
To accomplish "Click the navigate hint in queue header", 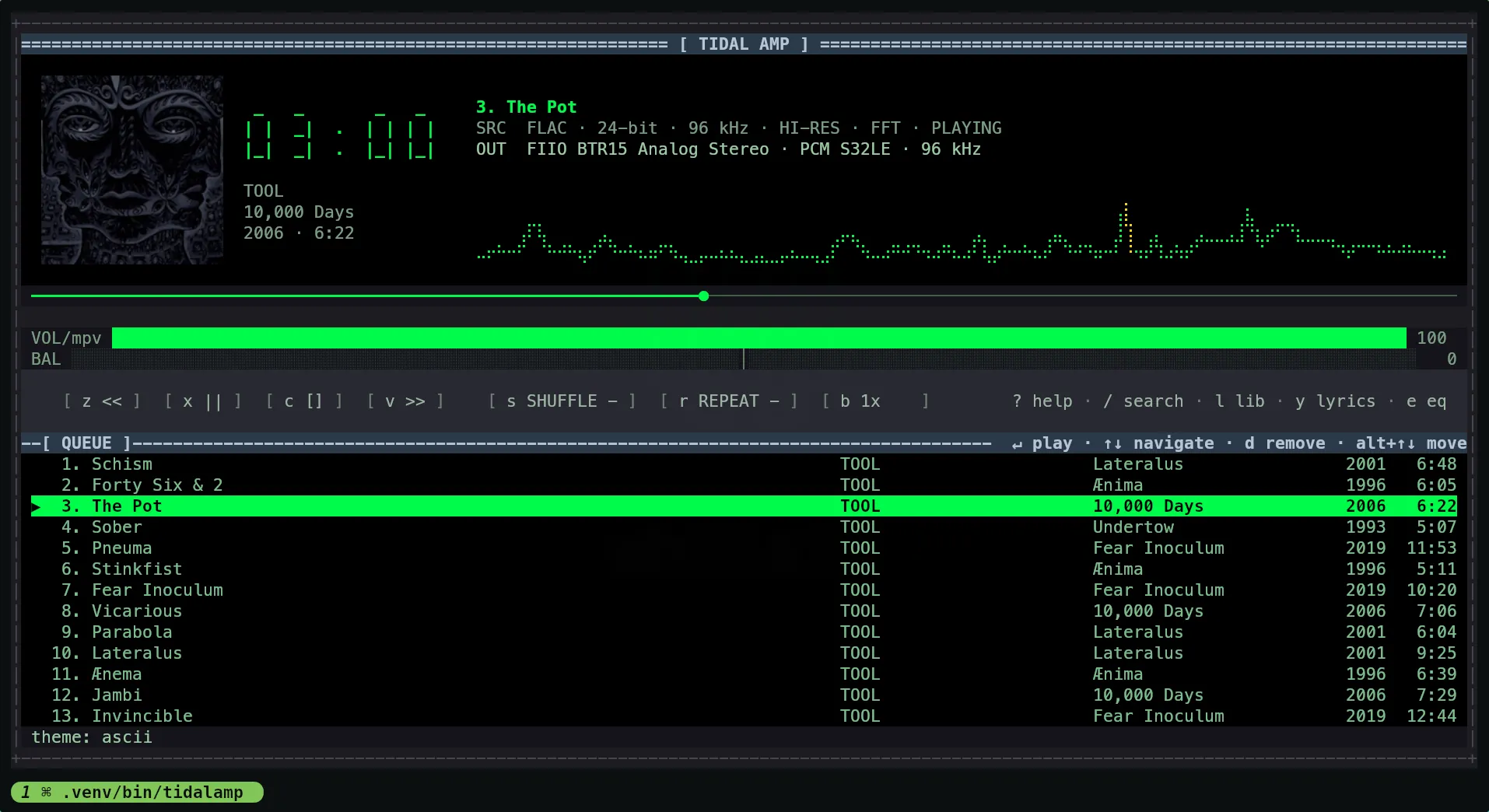I will coord(1158,443).
